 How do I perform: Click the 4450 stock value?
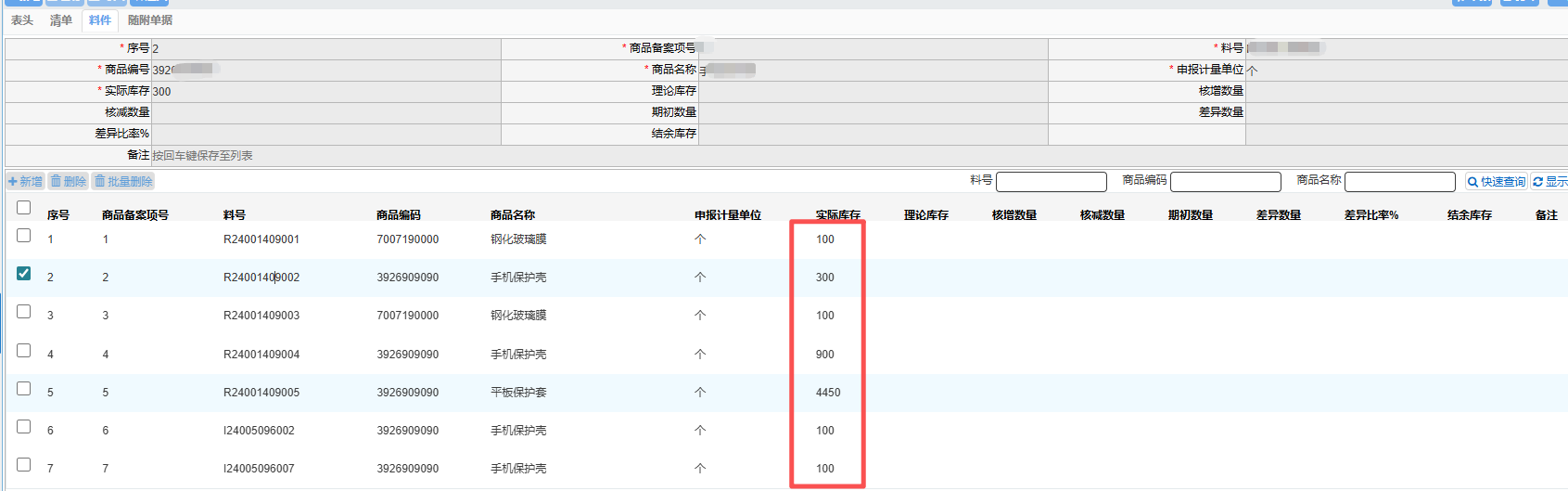tap(828, 393)
